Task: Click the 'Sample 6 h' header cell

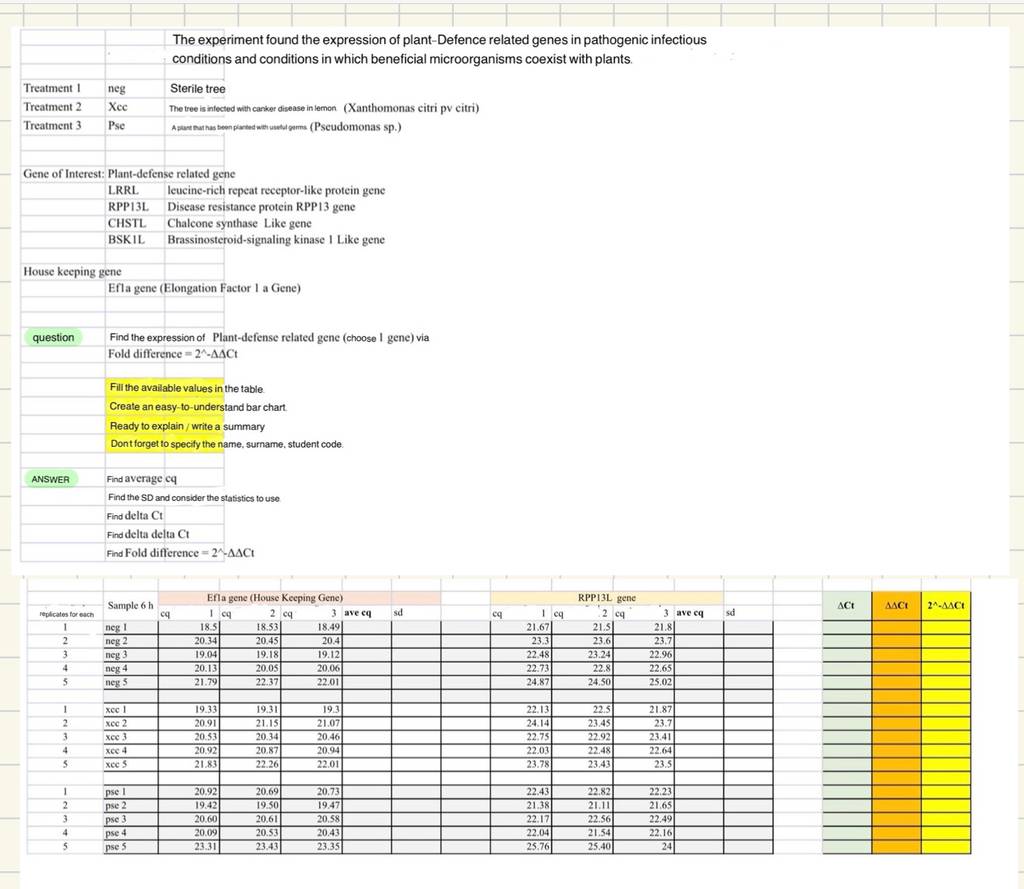Action: 131,605
